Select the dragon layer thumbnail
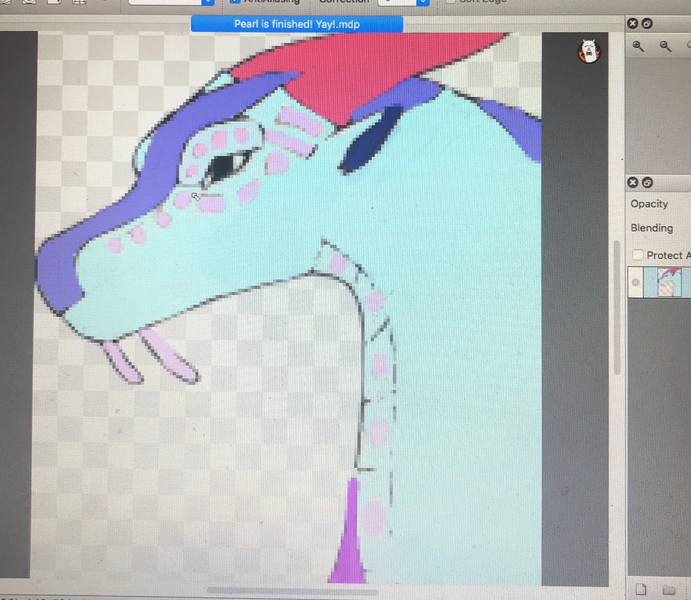This screenshot has height=600, width=691. [x=667, y=283]
